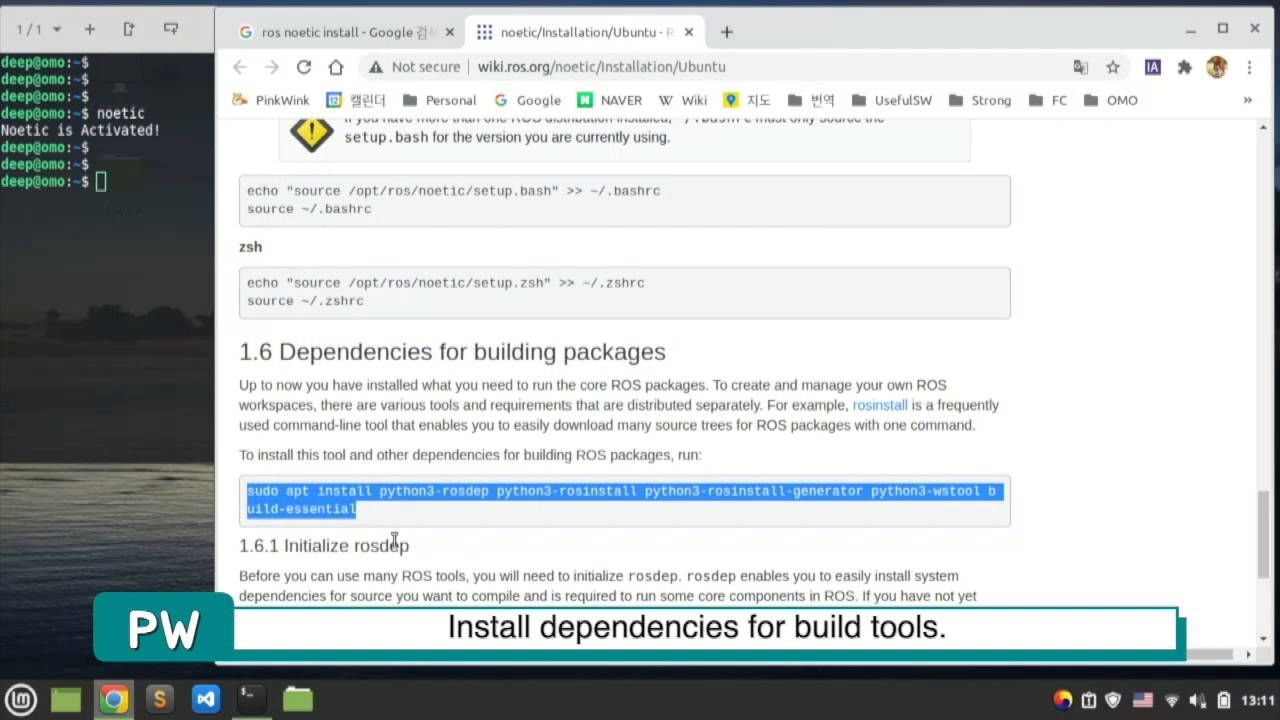Follow the rosinstall link
This screenshot has width=1280, height=720.
pyautogui.click(x=880, y=405)
